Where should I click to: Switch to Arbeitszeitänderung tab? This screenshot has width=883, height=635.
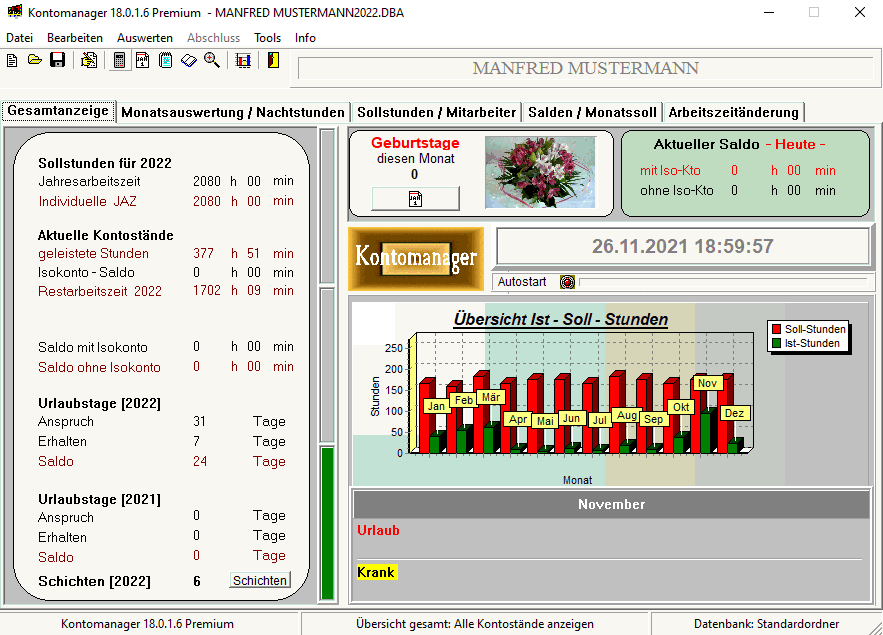(734, 112)
